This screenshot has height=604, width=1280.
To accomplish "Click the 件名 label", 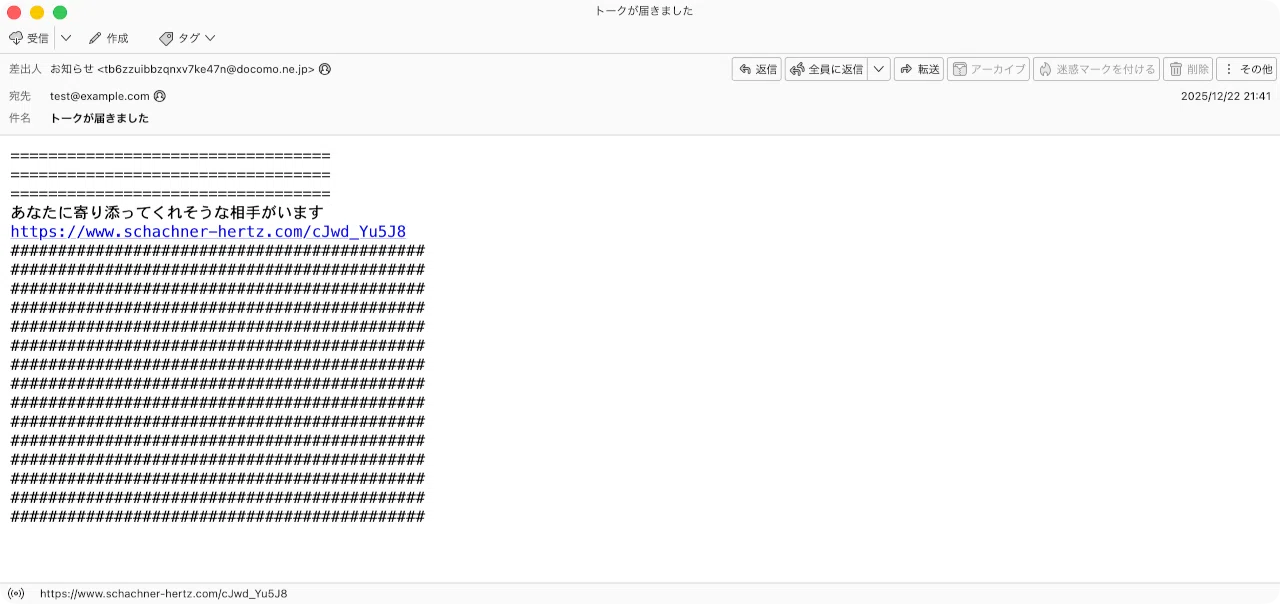I will pos(20,118).
